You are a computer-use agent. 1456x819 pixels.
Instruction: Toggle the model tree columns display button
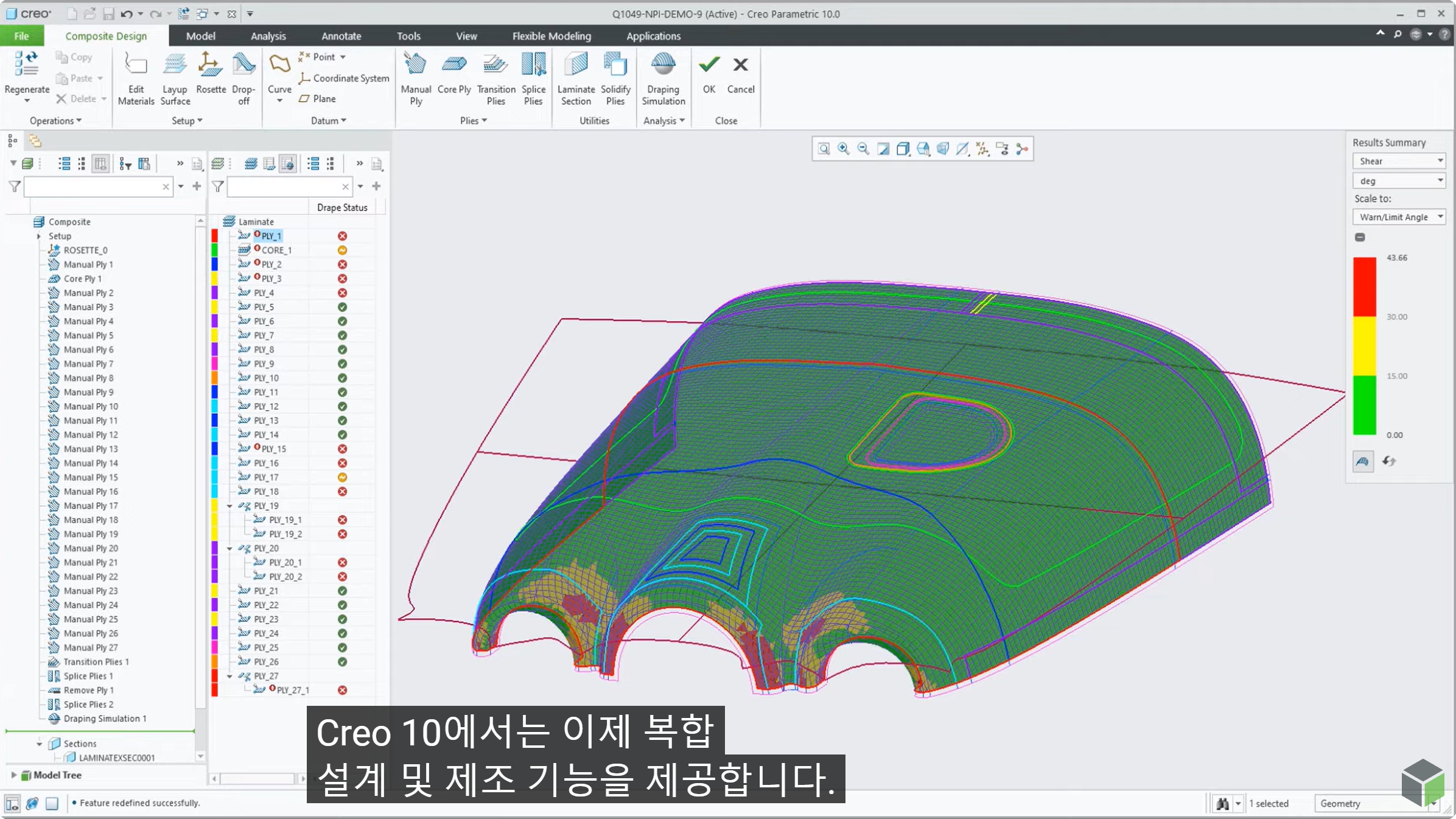pos(100,164)
